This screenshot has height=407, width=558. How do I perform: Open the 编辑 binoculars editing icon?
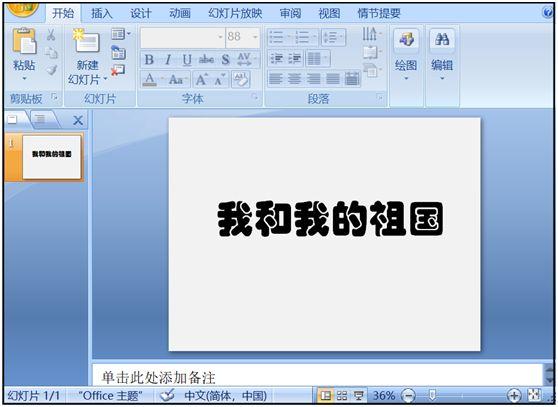click(x=442, y=39)
